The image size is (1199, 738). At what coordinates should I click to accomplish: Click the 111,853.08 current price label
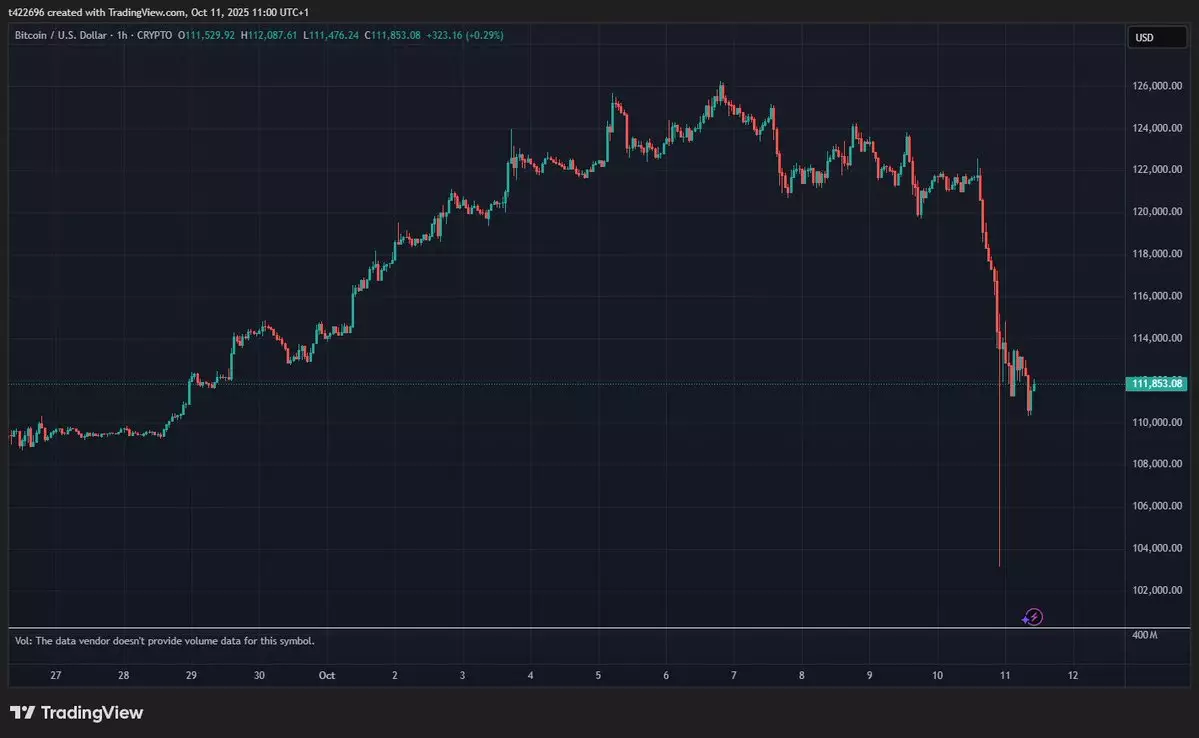(x=1155, y=384)
